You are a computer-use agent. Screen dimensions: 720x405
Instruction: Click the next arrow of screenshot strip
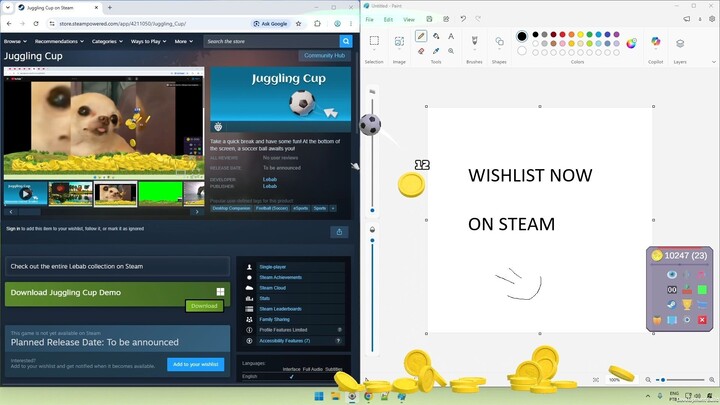pos(197,212)
